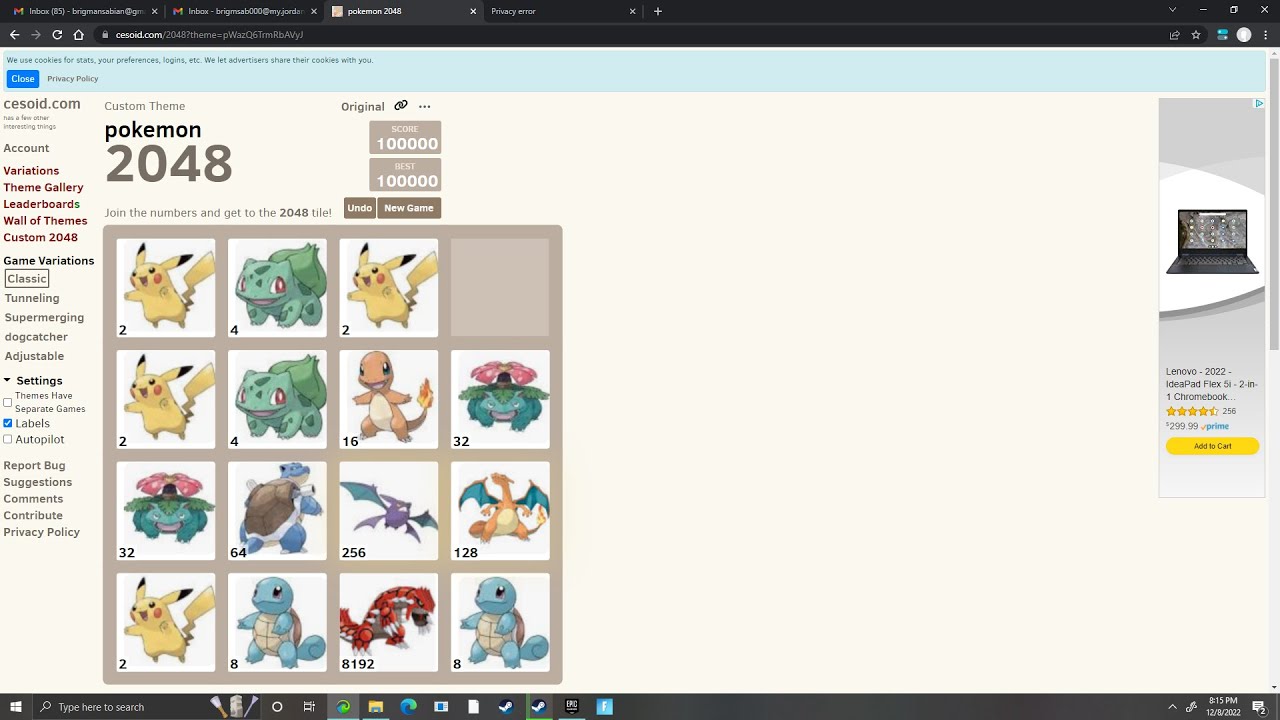Viewport: 1280px width, 720px height.
Task: Click the Report Bug link
Action: [34, 466]
